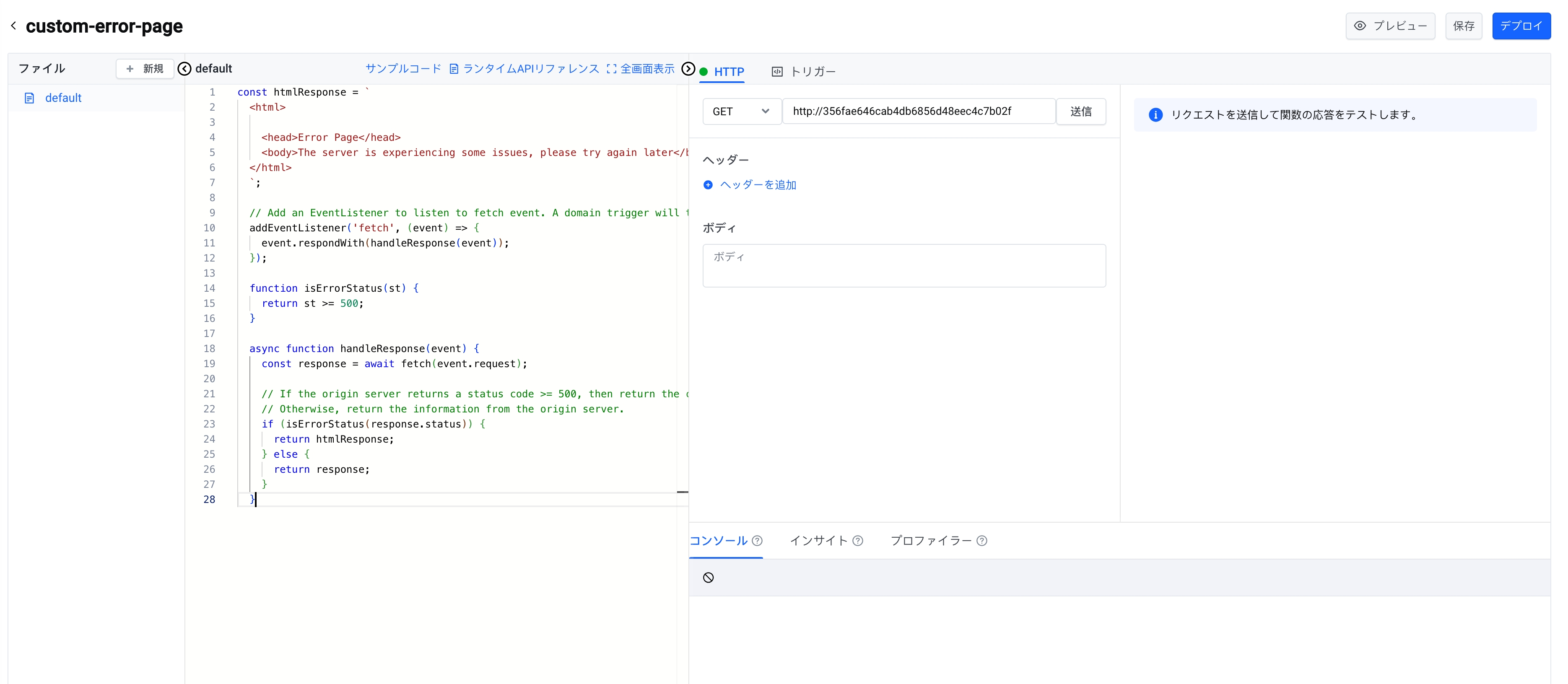Click the 送信 button
The width and height of the screenshot is (1568, 684).
click(x=1080, y=111)
